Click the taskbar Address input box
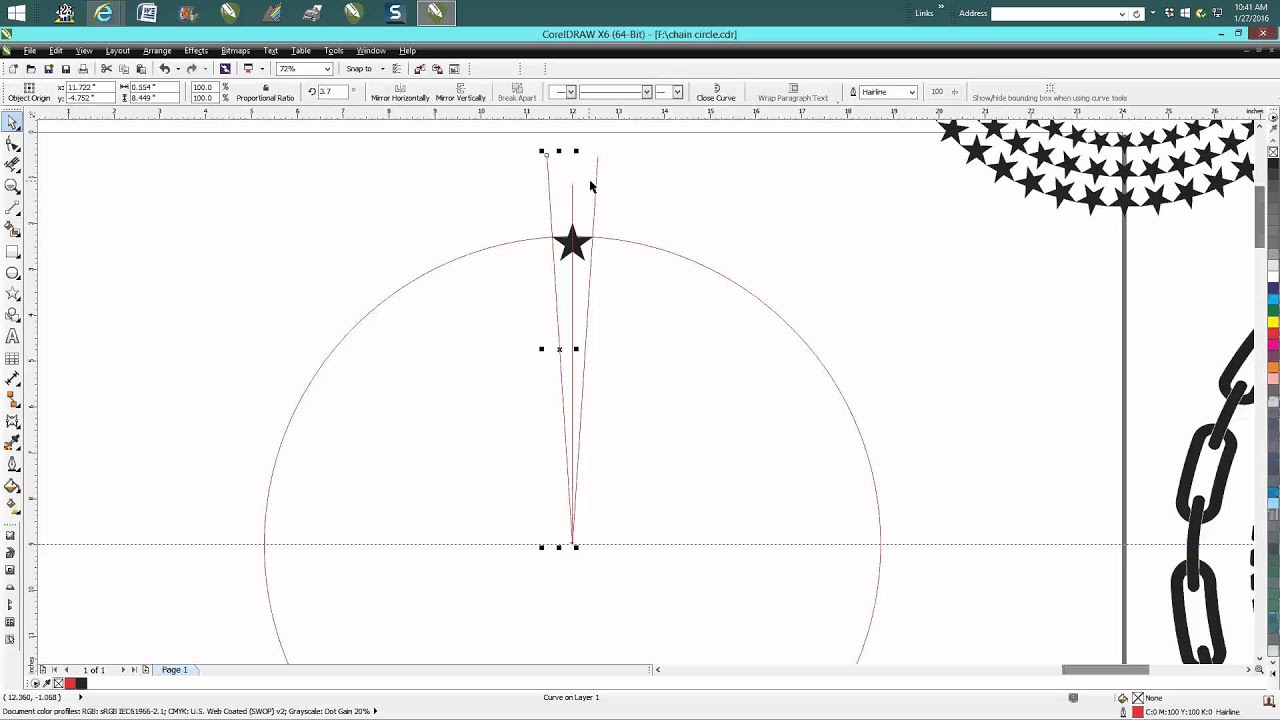 (x=1059, y=13)
